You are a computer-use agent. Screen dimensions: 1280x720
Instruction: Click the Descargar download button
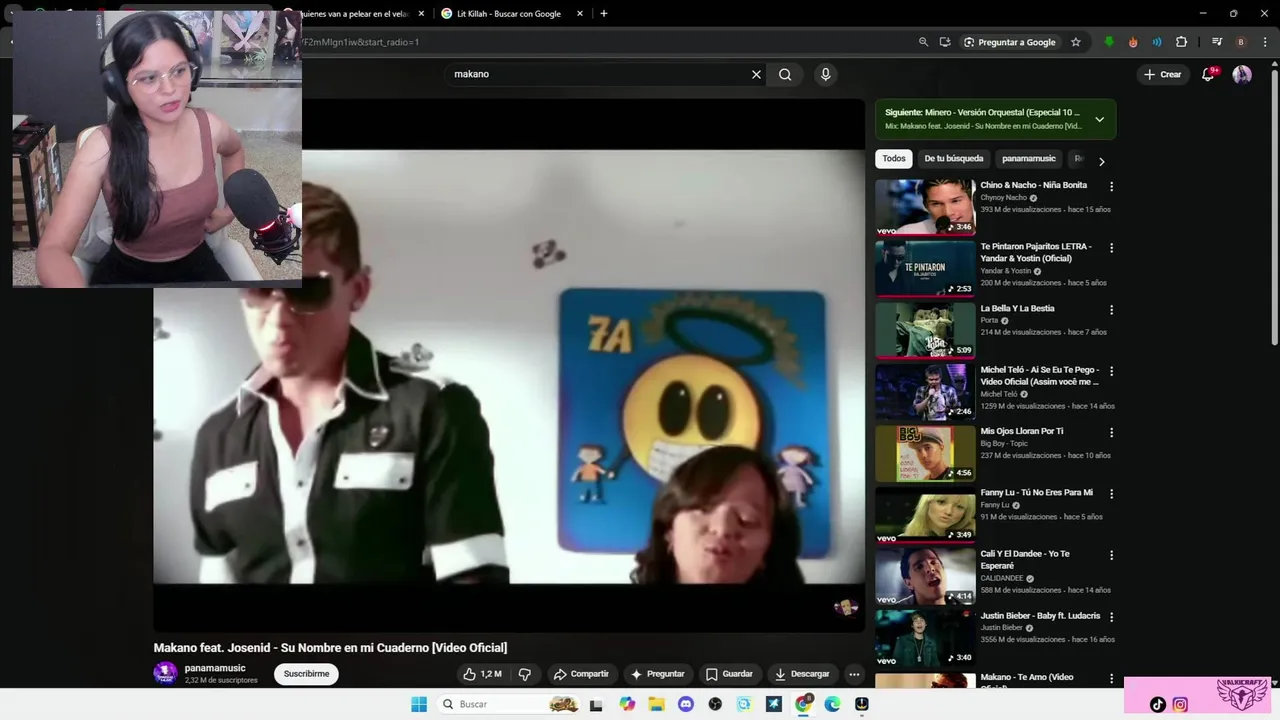[802, 674]
